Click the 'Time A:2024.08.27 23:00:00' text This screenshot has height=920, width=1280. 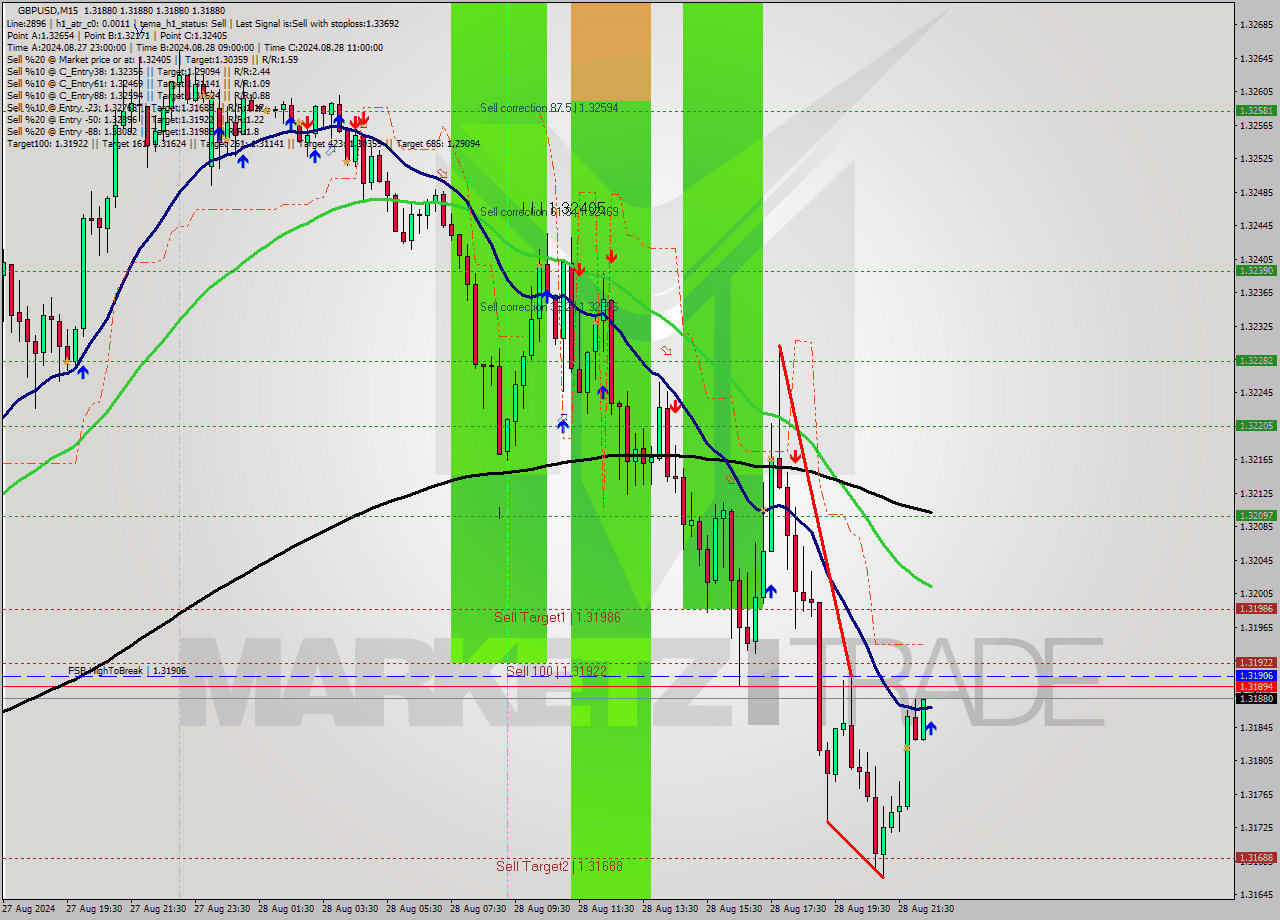(67, 47)
